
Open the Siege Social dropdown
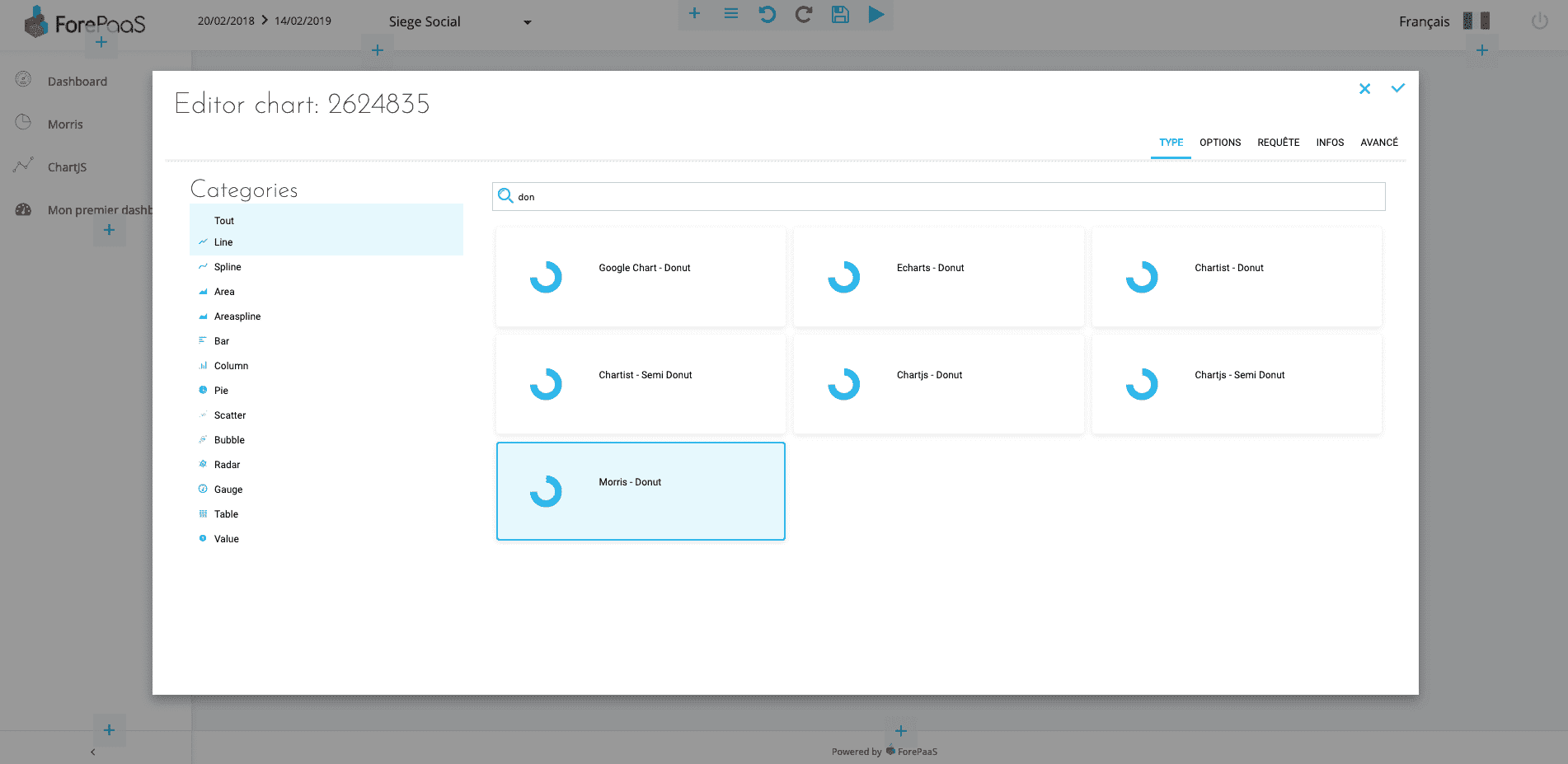coord(460,22)
